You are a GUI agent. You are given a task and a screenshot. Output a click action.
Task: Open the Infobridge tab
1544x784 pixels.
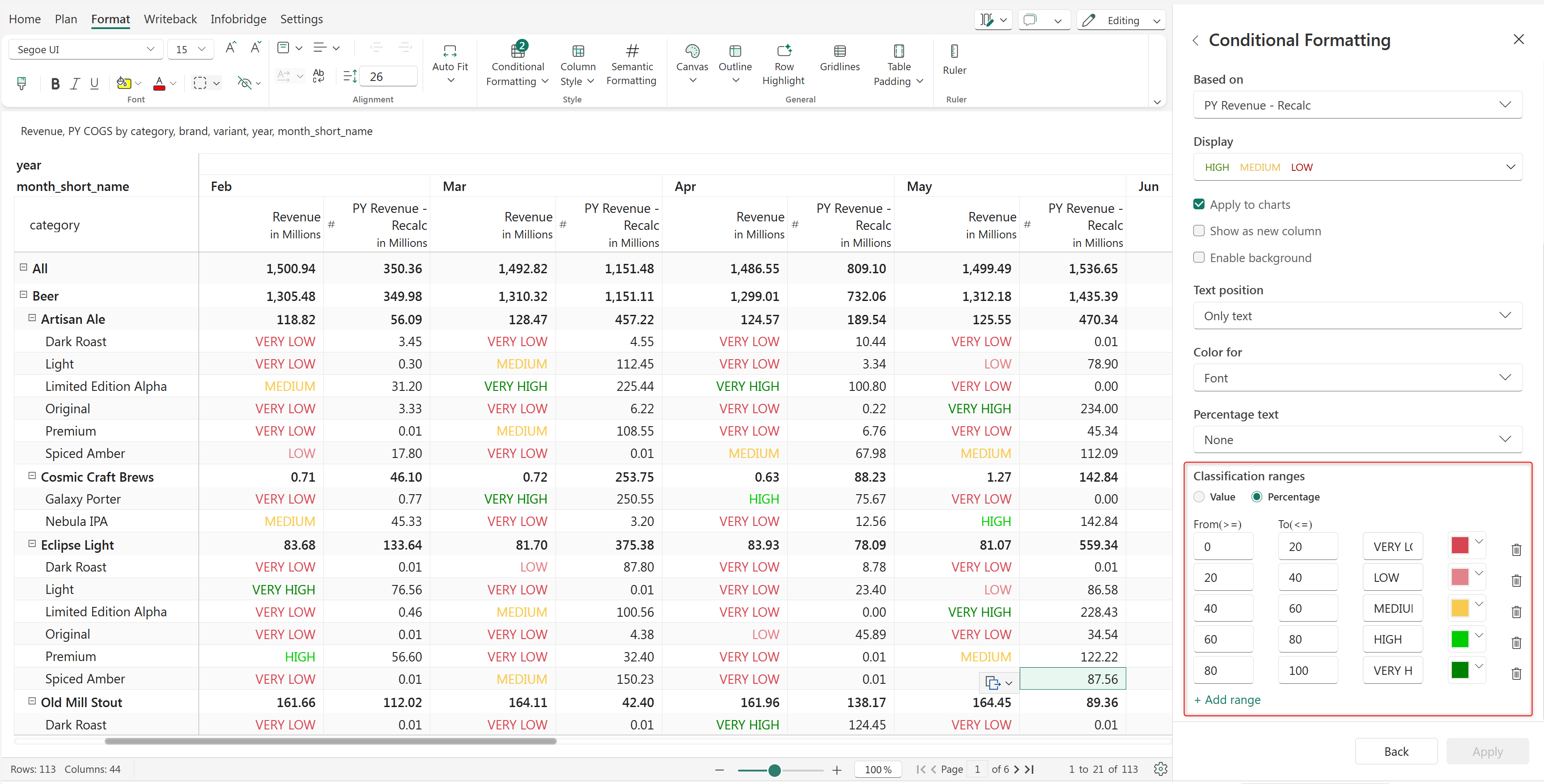pyautogui.click(x=238, y=19)
